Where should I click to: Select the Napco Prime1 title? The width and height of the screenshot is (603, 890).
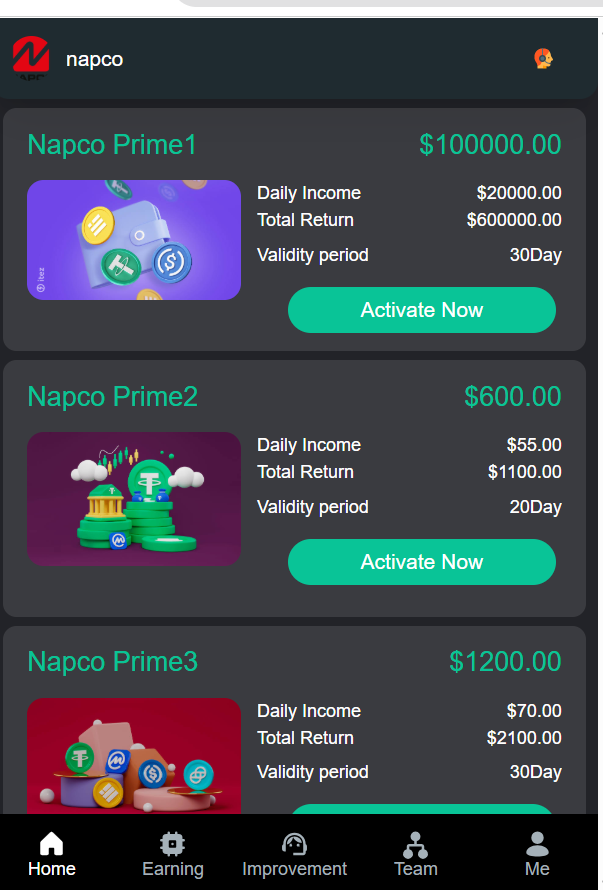(112, 145)
